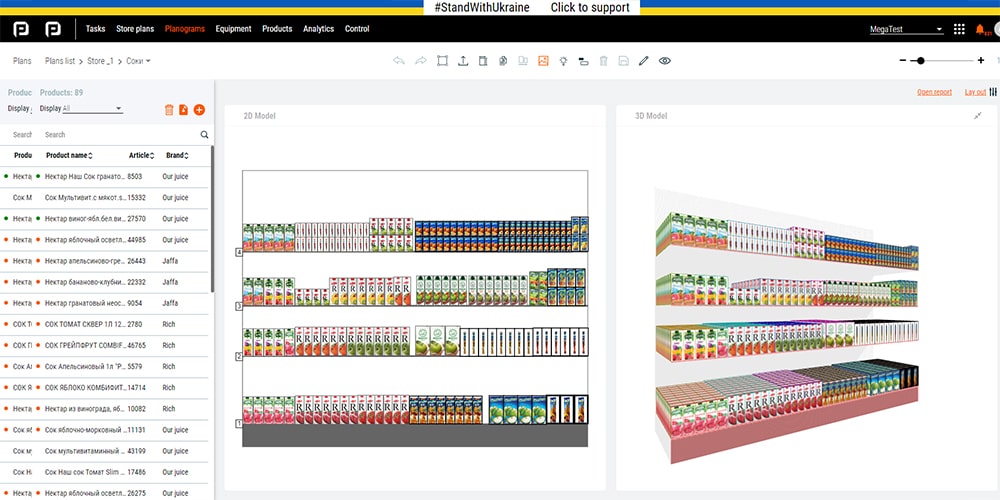Viewport: 1000px width, 500px height.
Task: Click the zoom slider handle
Action: pos(921,61)
